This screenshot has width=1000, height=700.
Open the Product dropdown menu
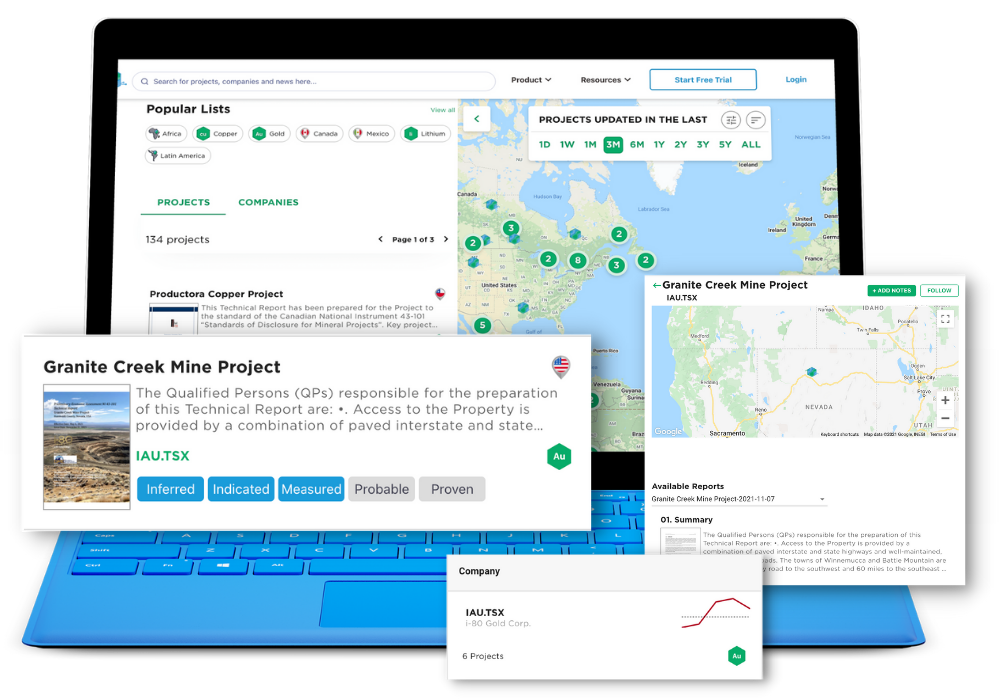pos(531,80)
